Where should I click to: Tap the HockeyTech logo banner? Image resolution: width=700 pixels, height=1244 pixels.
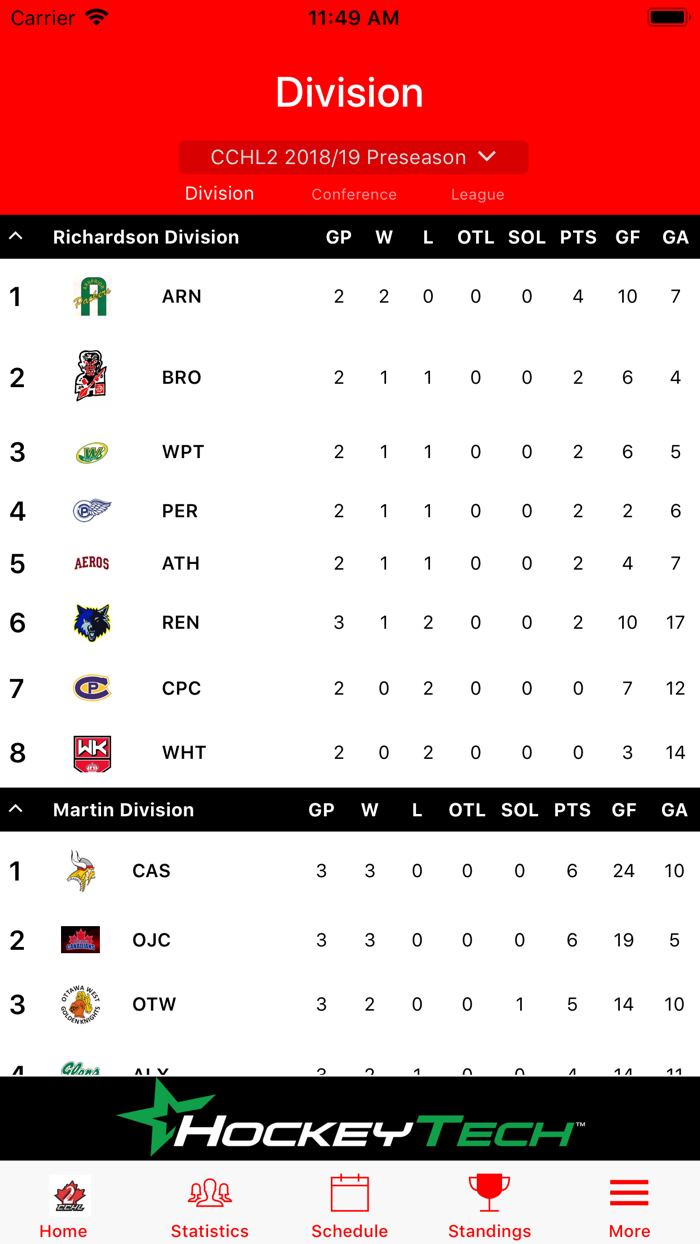(x=349, y=1117)
